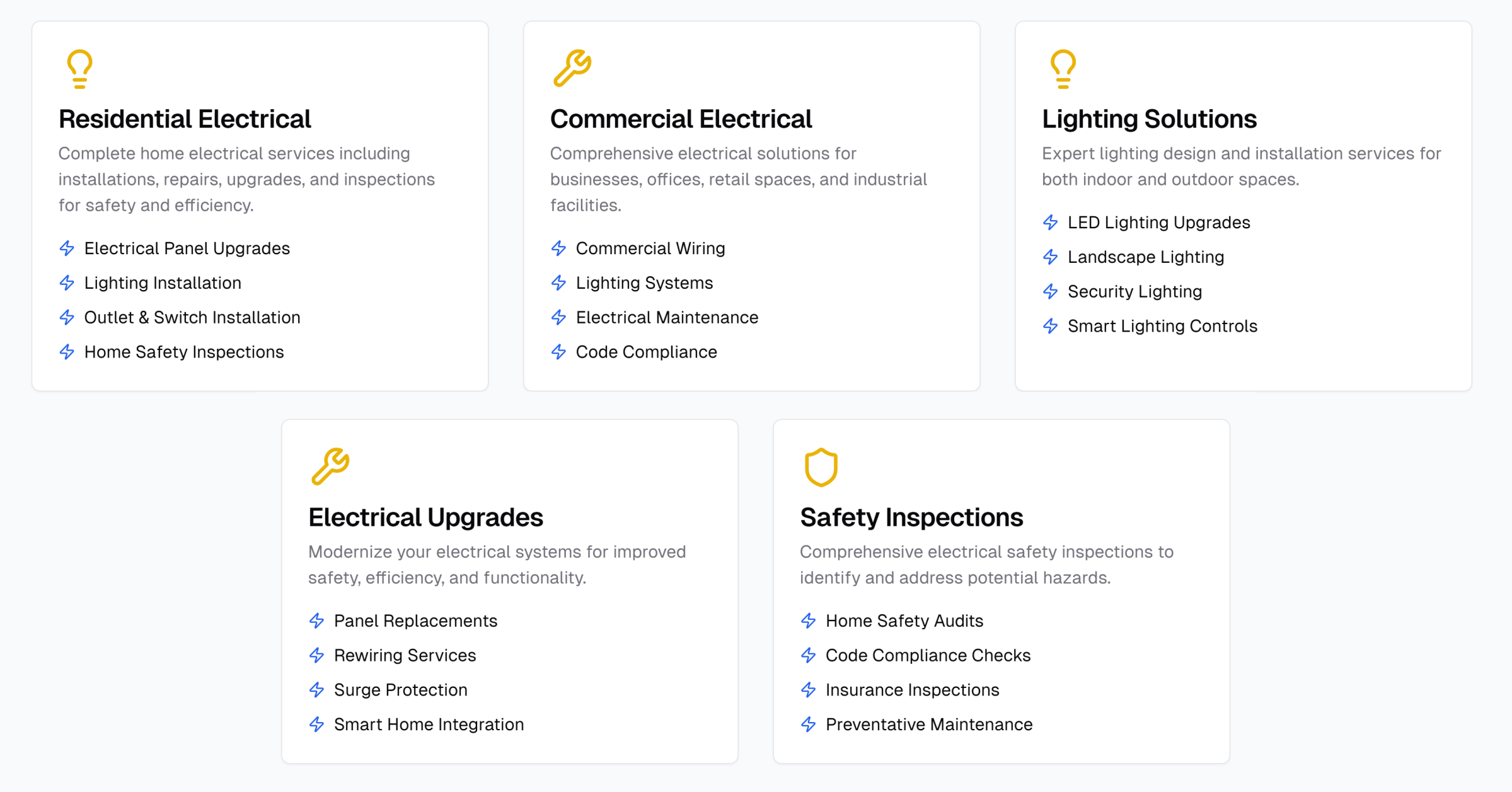Choose the Code Compliance Checks item
The height and width of the screenshot is (792, 1512).
(928, 655)
